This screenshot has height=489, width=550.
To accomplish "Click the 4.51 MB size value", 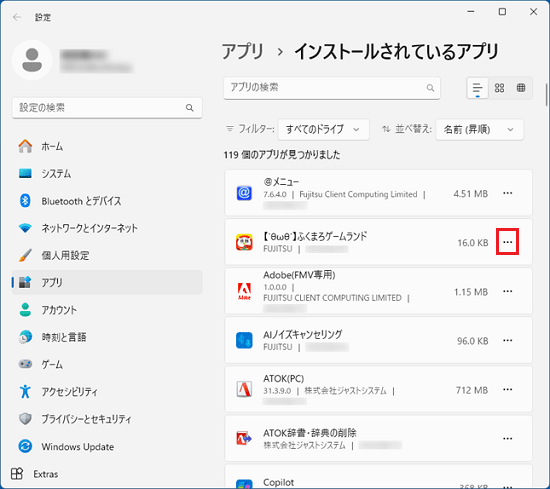I will point(470,194).
